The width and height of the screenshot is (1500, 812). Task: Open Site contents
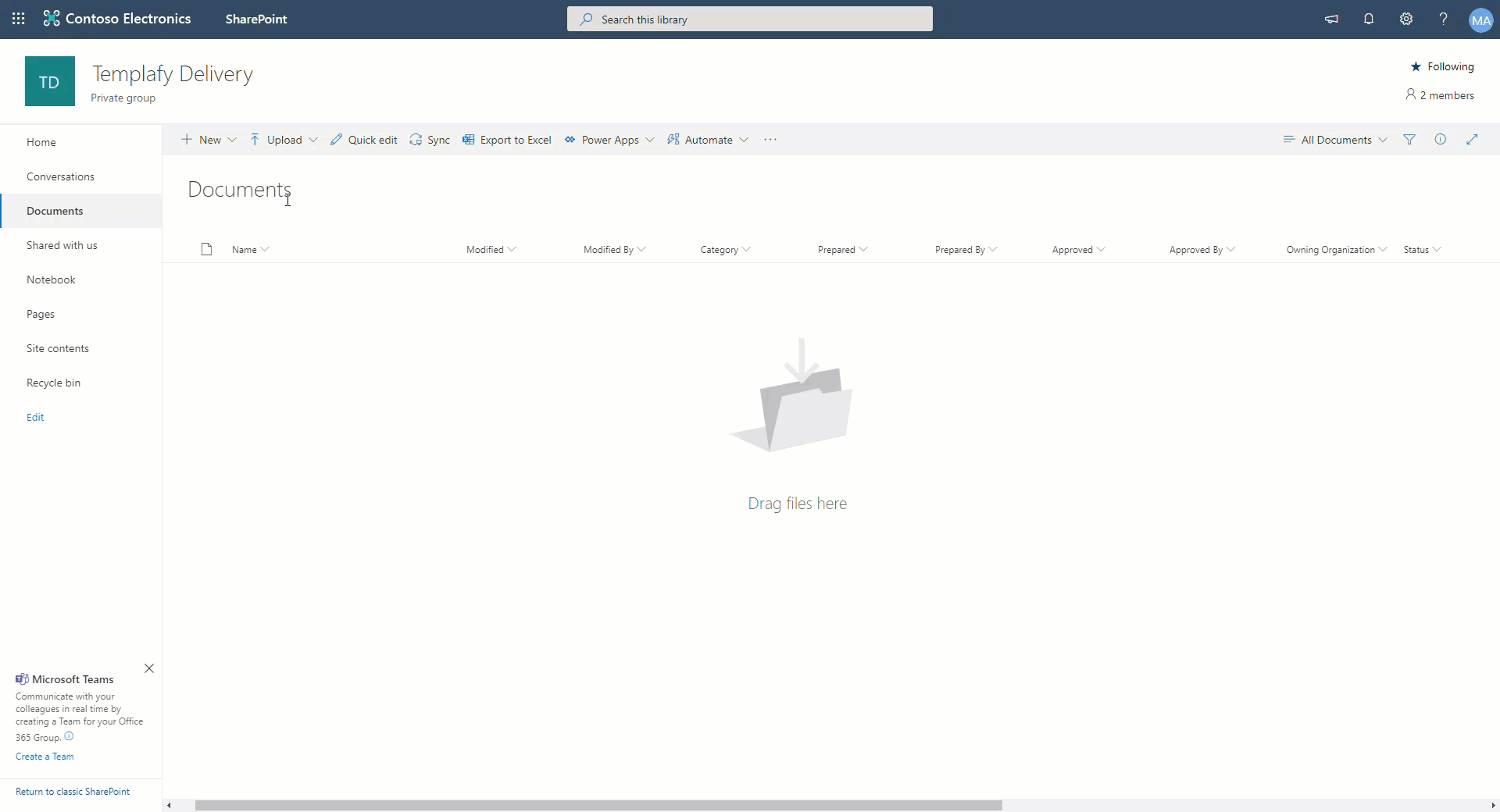(81, 348)
